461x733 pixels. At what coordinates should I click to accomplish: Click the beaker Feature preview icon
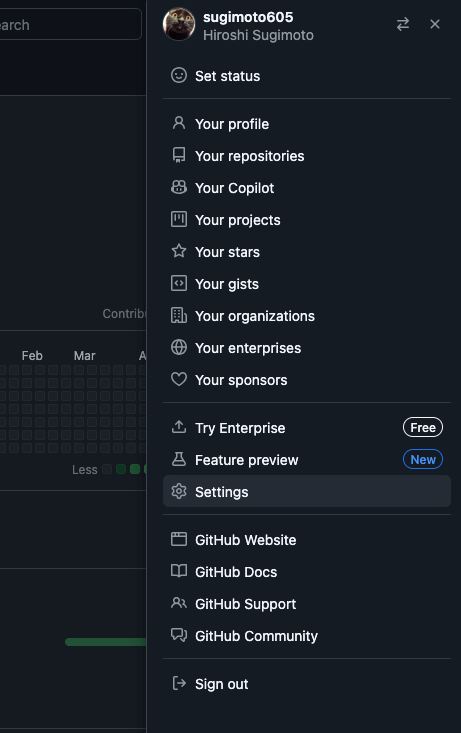[179, 459]
